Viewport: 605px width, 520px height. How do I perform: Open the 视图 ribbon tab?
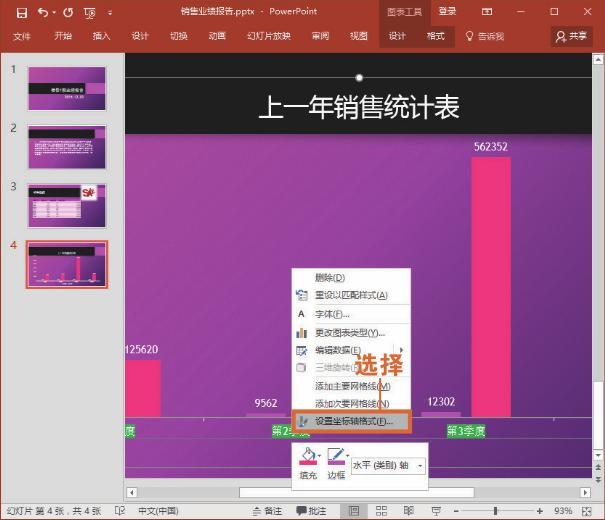pos(359,36)
